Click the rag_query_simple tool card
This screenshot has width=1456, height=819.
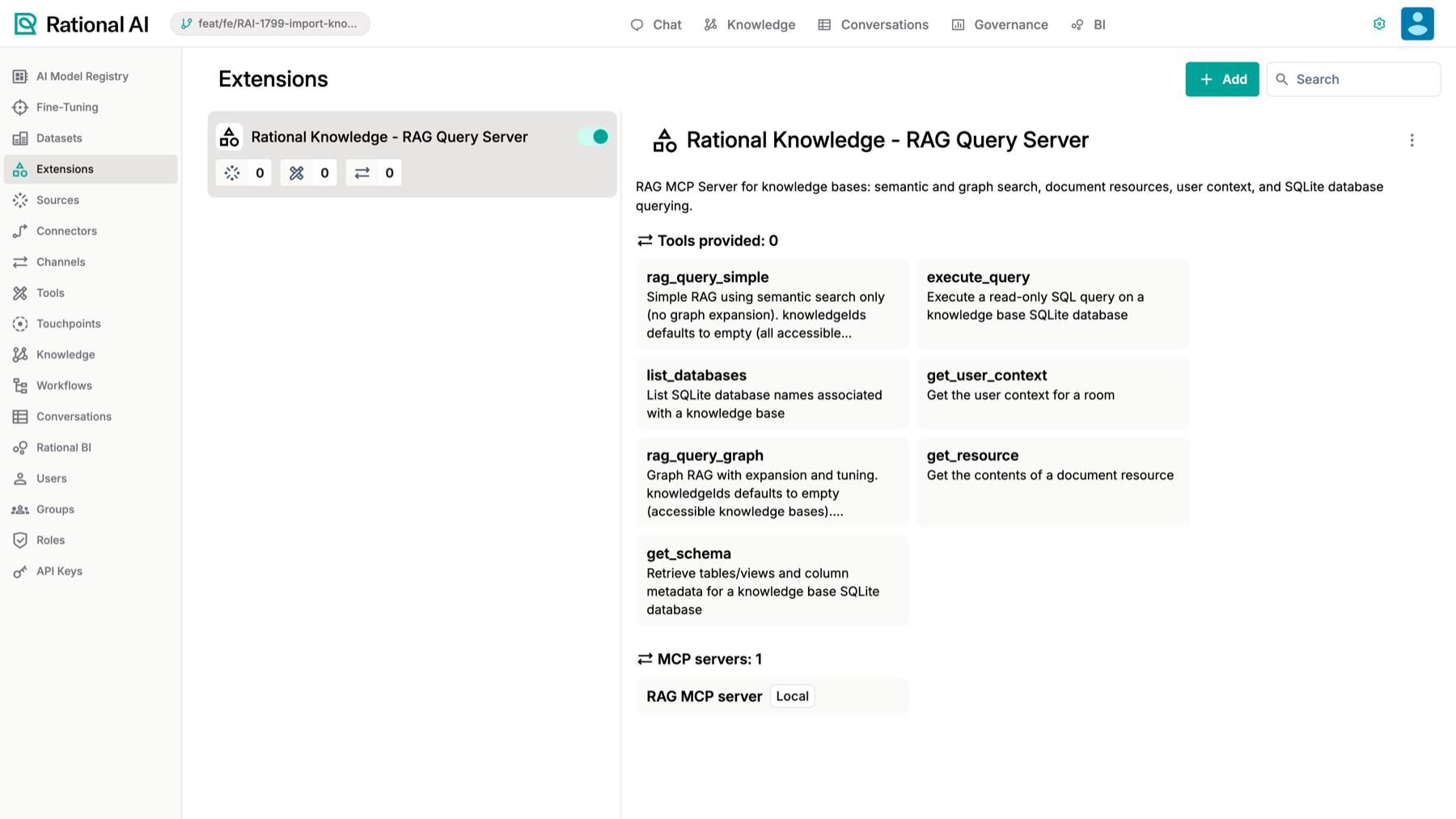772,304
